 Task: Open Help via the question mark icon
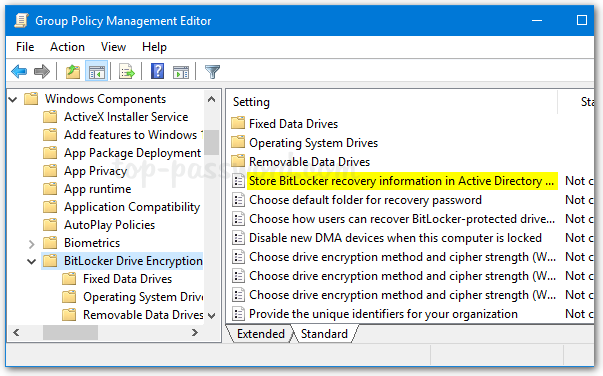[157, 72]
